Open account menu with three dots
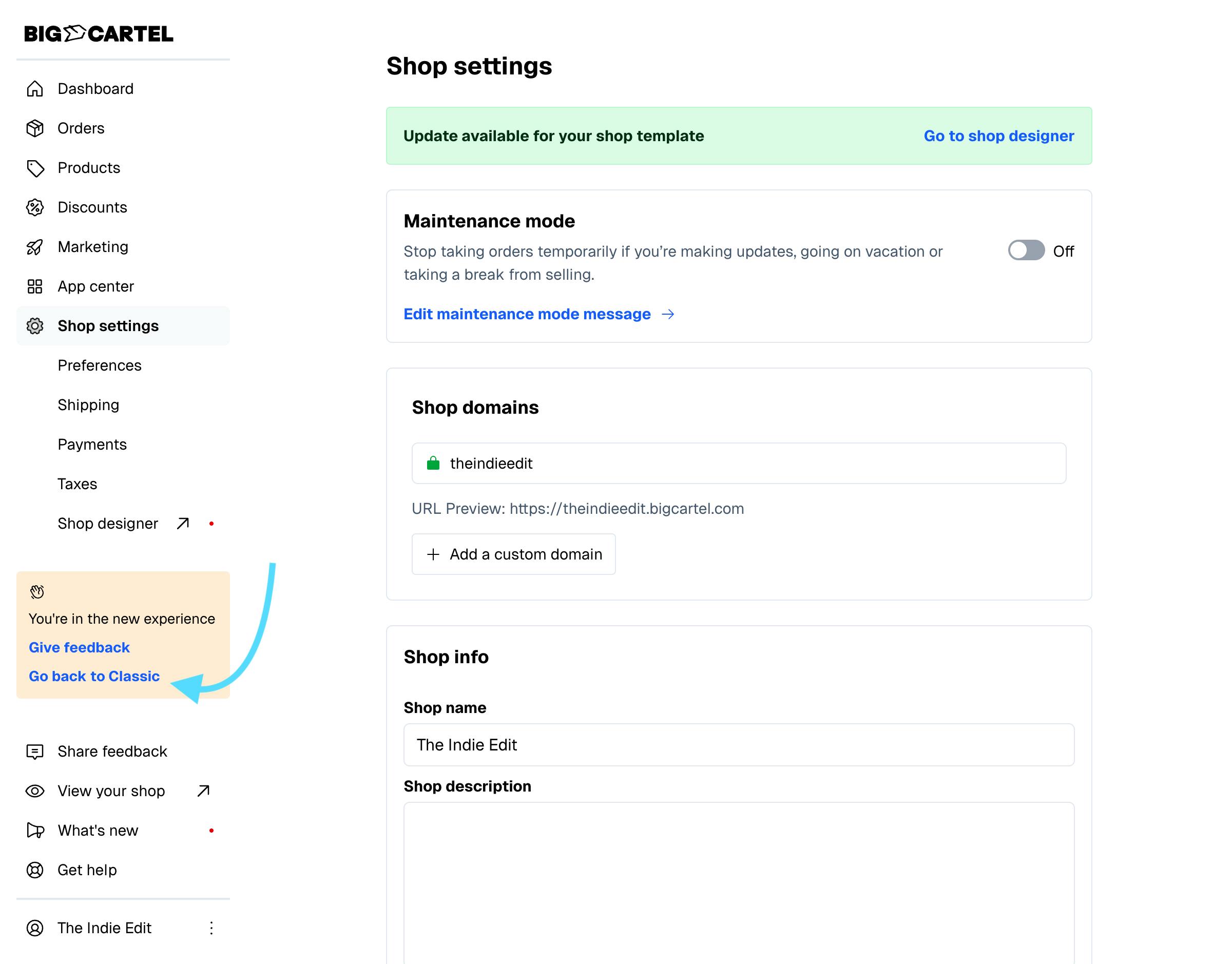Image resolution: width=1232 pixels, height=964 pixels. [211, 928]
